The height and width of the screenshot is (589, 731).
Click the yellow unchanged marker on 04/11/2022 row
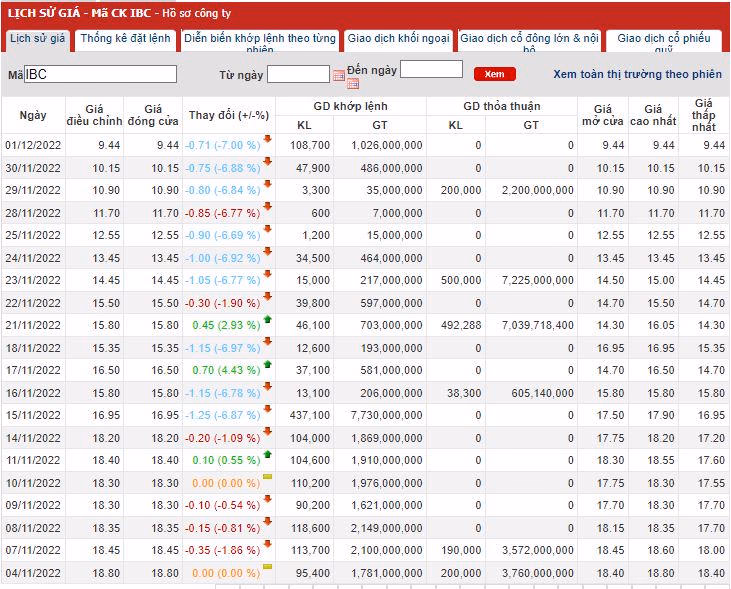click(x=268, y=568)
